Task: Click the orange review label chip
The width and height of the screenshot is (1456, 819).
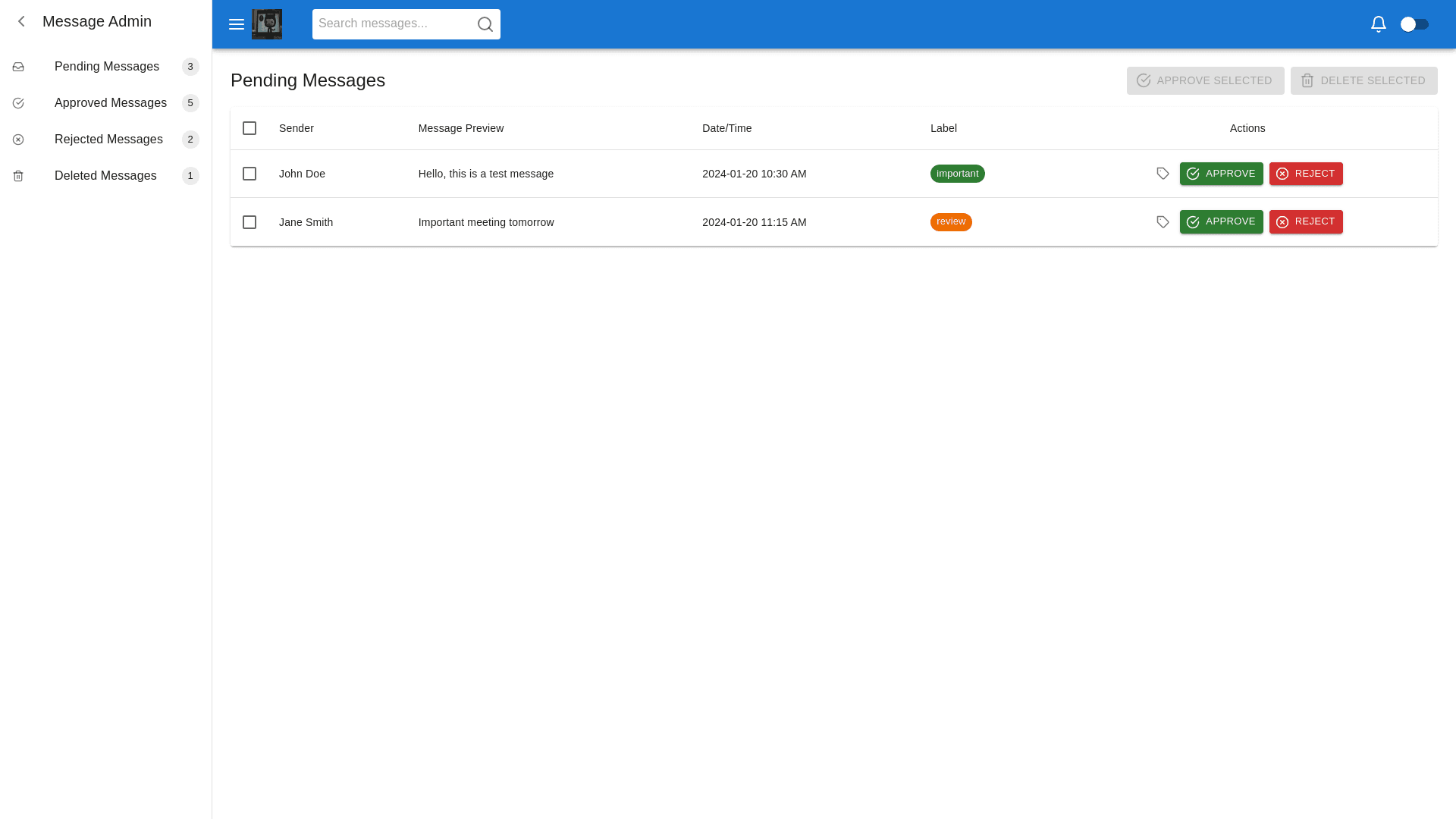Action: click(951, 221)
